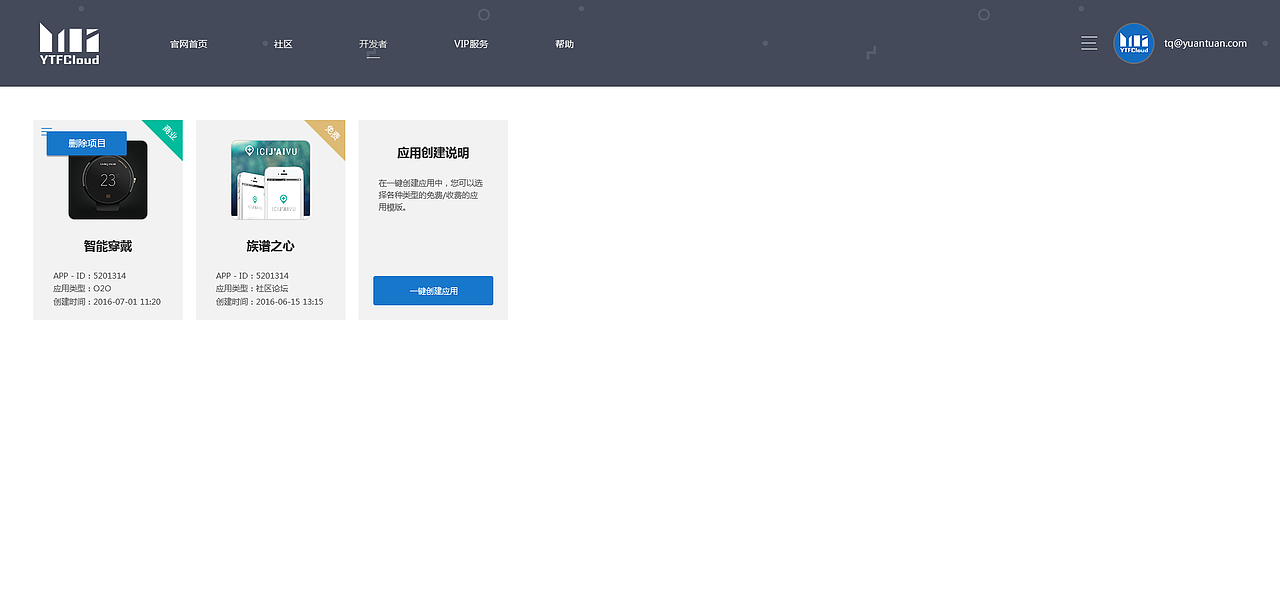Screen dimensions: 1280x600
Task: Open the 开发者 tab in the navbar
Action: pos(373,43)
